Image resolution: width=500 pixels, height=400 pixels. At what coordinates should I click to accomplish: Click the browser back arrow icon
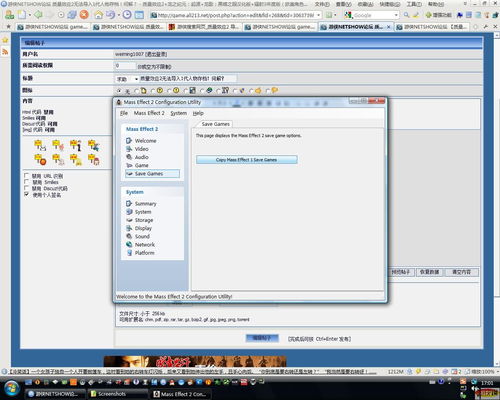39,15
